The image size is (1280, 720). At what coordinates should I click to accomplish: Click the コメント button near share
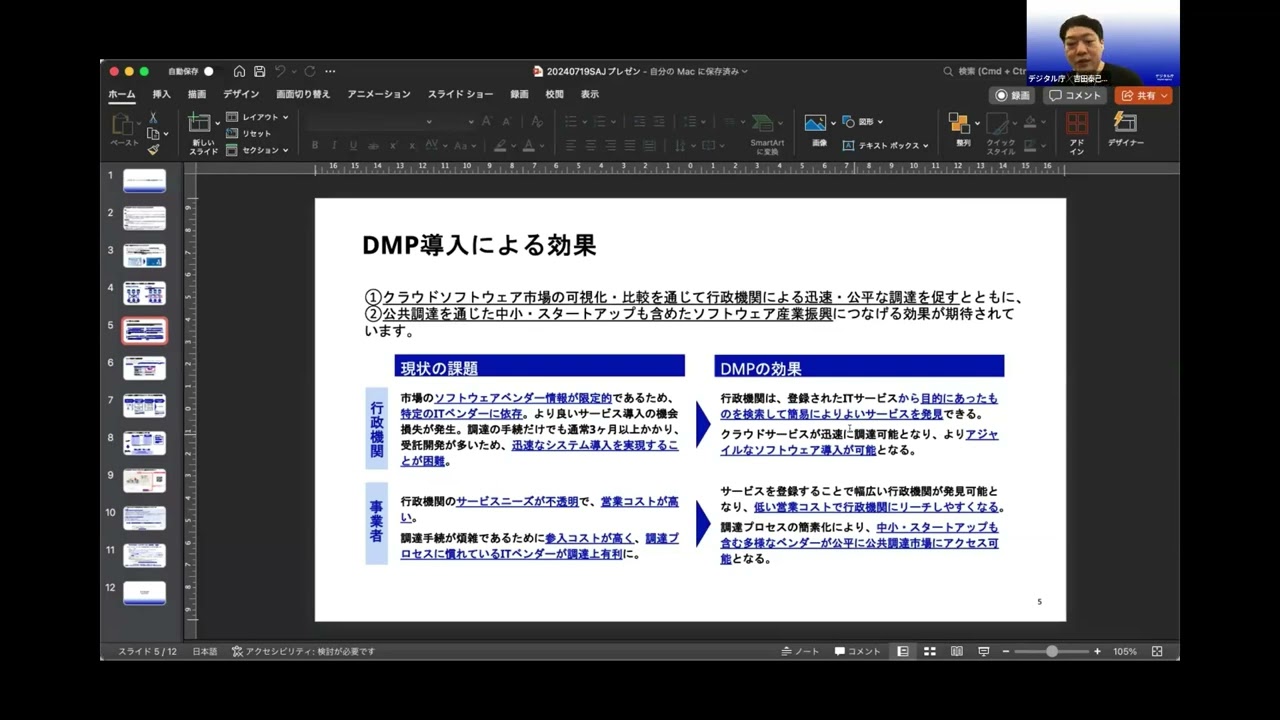1075,95
